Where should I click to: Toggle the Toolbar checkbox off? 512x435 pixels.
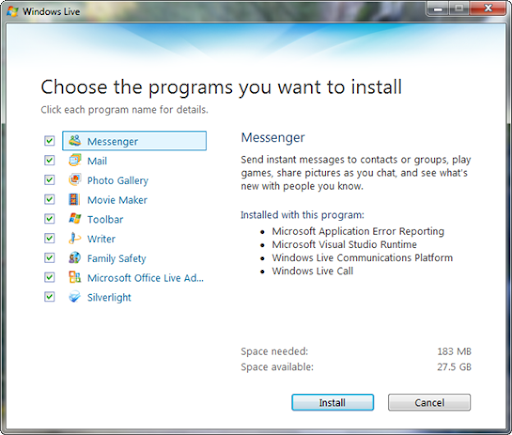point(49,219)
